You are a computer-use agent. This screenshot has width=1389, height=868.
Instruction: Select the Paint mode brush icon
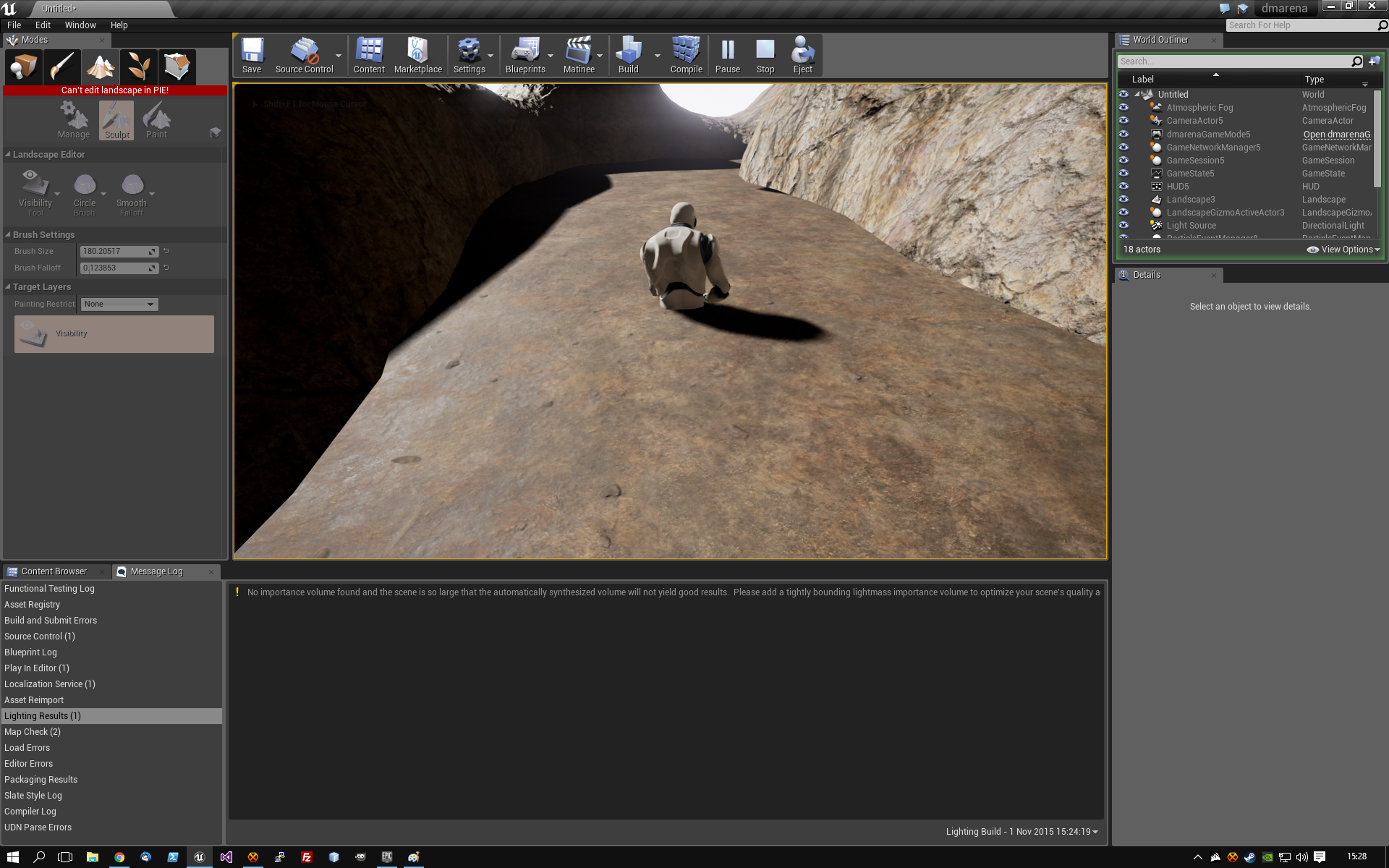(x=61, y=67)
